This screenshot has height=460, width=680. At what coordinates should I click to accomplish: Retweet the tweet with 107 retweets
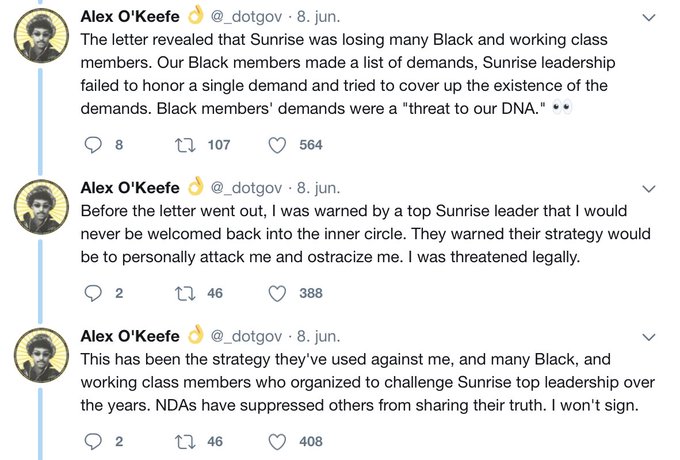185,145
